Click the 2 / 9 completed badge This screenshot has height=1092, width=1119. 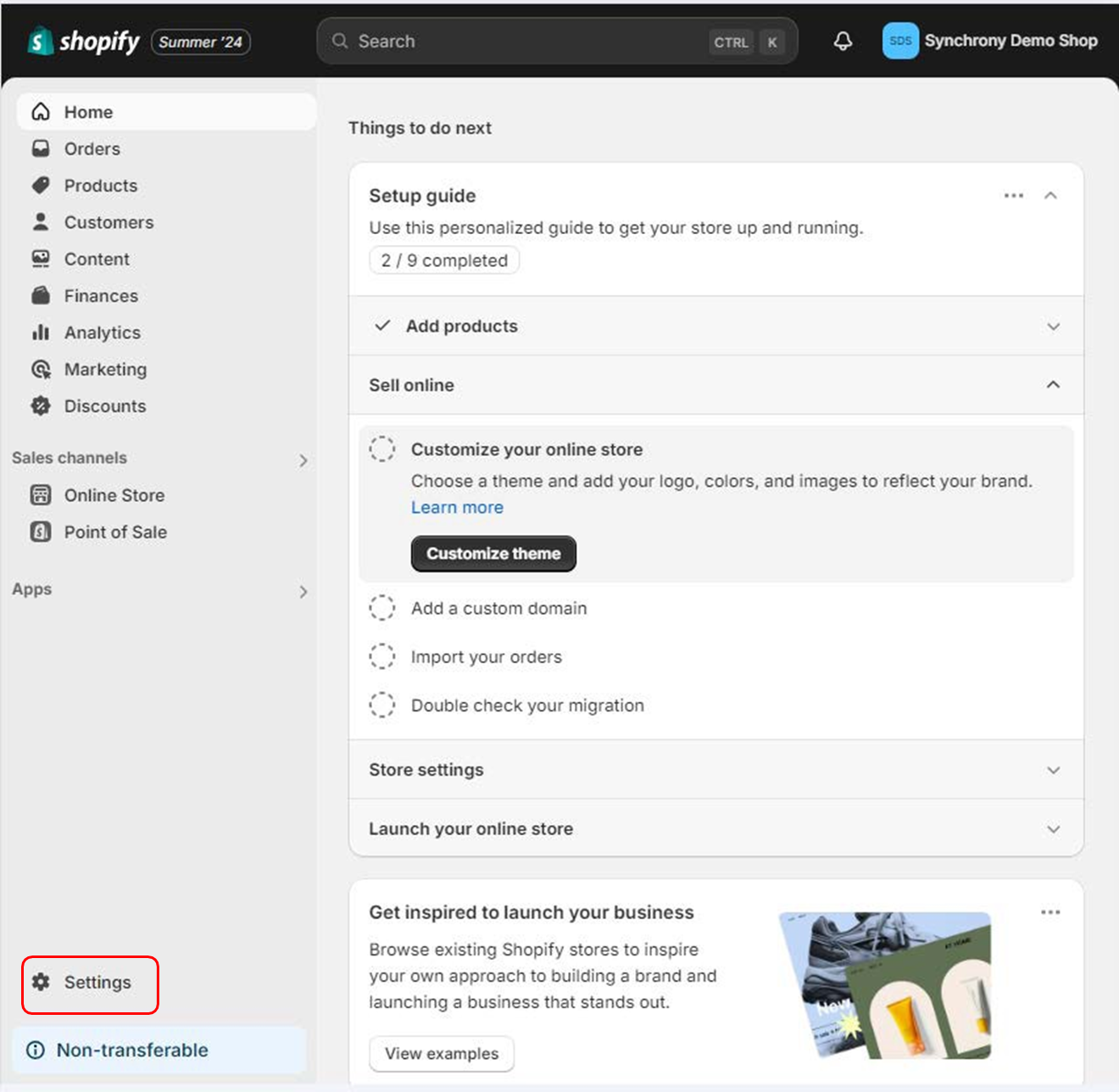[x=444, y=260]
